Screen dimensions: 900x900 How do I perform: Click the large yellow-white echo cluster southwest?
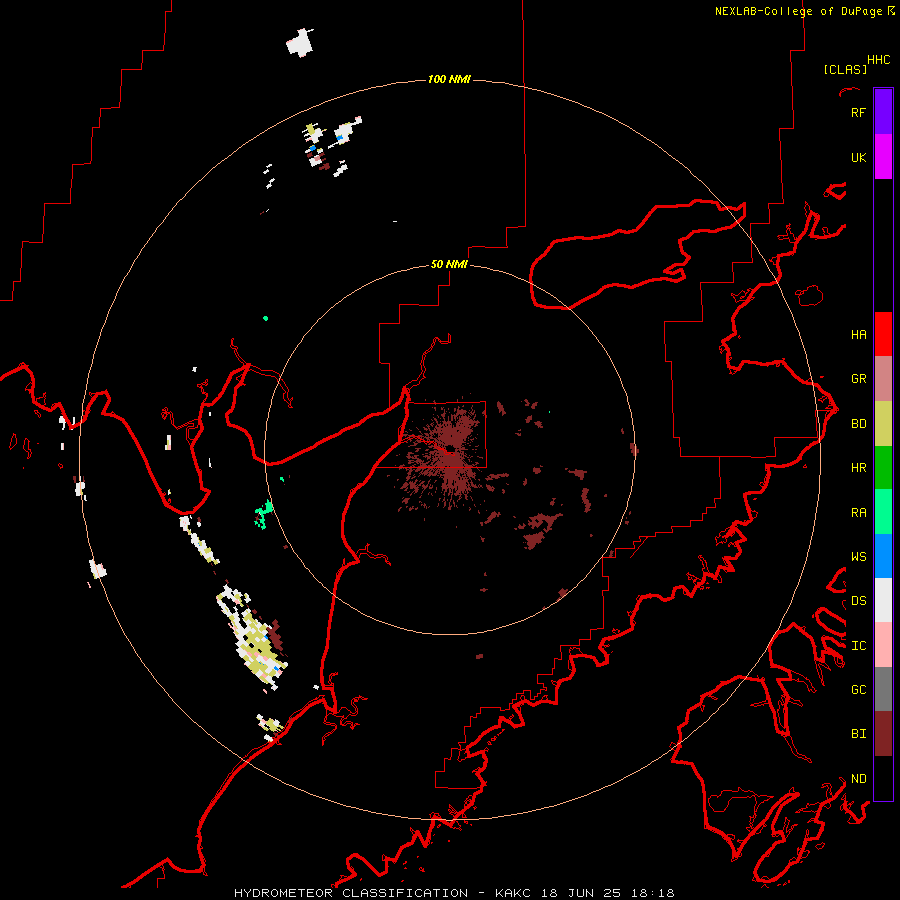pyautogui.click(x=253, y=638)
